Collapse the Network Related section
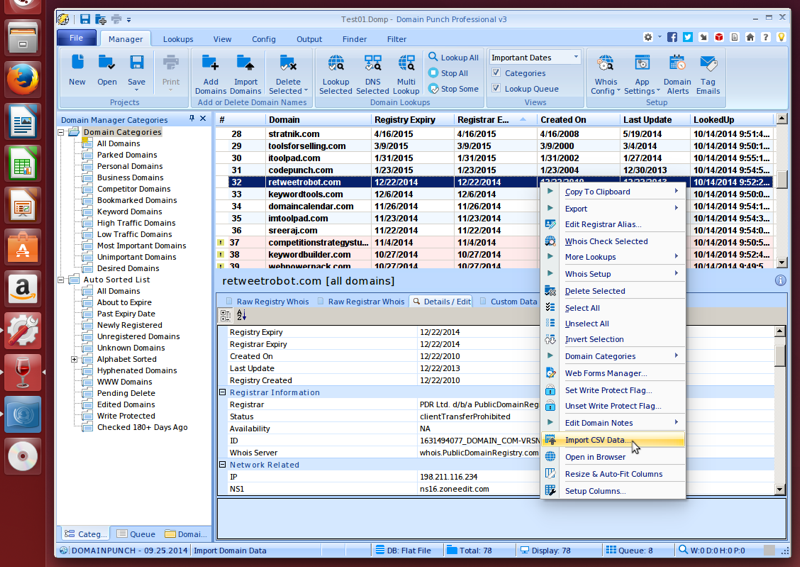 tap(222, 464)
